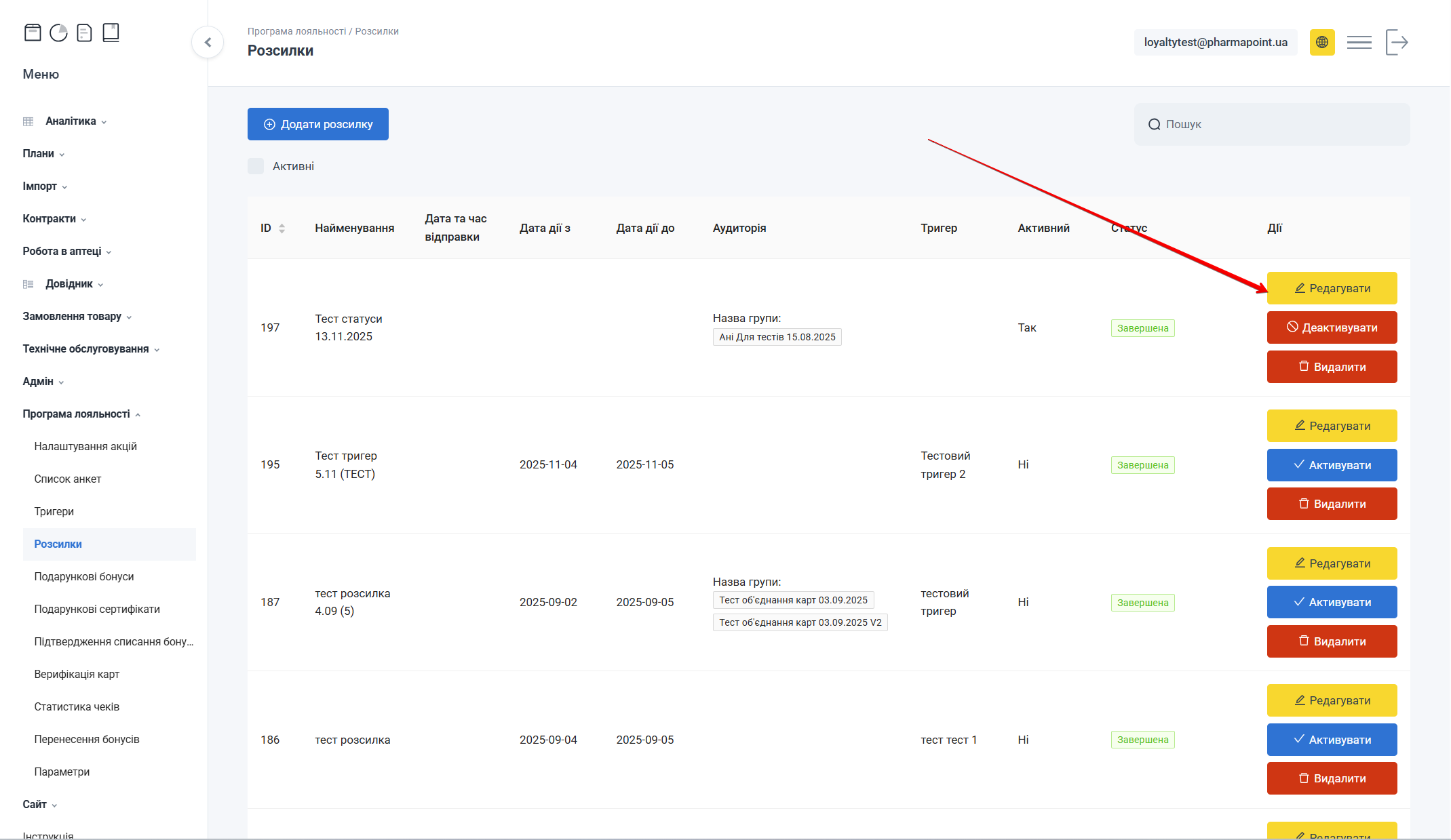Screen dimensions: 1451x840
Task: Click the Додати розсилку button
Action: 317,124
